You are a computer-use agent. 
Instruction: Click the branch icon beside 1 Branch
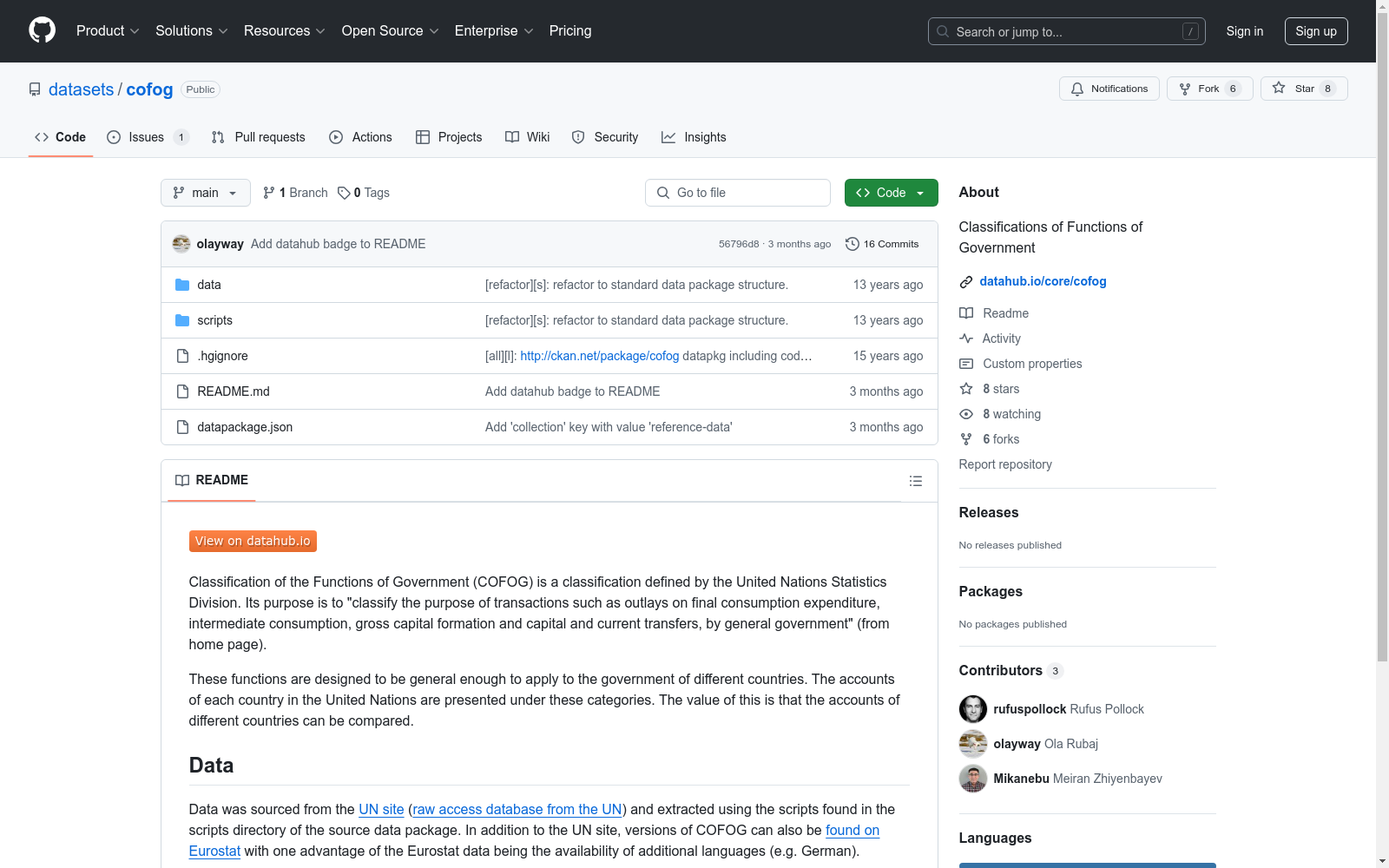coord(269,193)
